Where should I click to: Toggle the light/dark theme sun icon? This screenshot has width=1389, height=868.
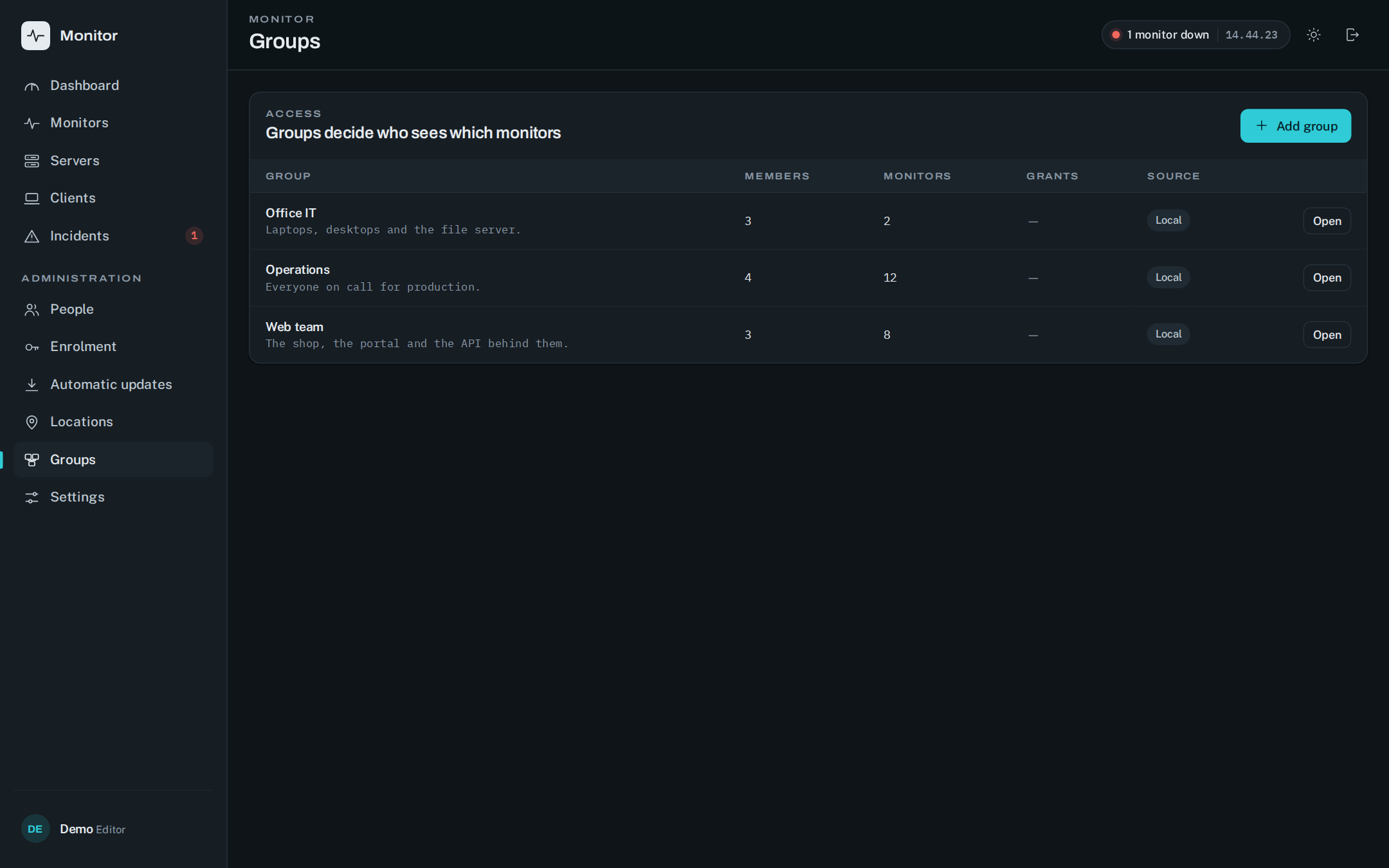[x=1314, y=35]
